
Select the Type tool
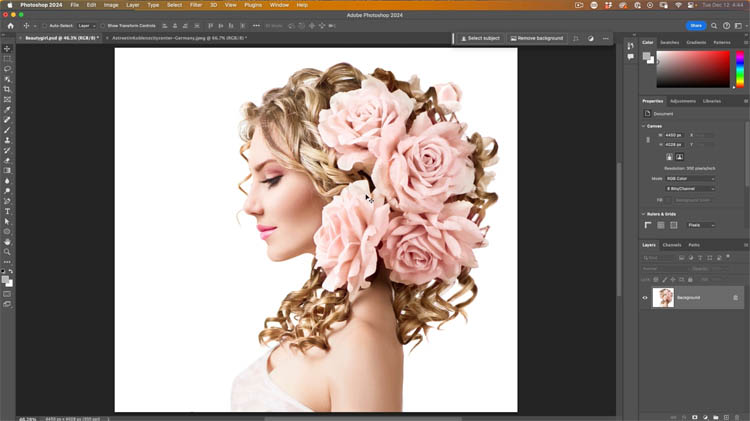pyautogui.click(x=7, y=211)
